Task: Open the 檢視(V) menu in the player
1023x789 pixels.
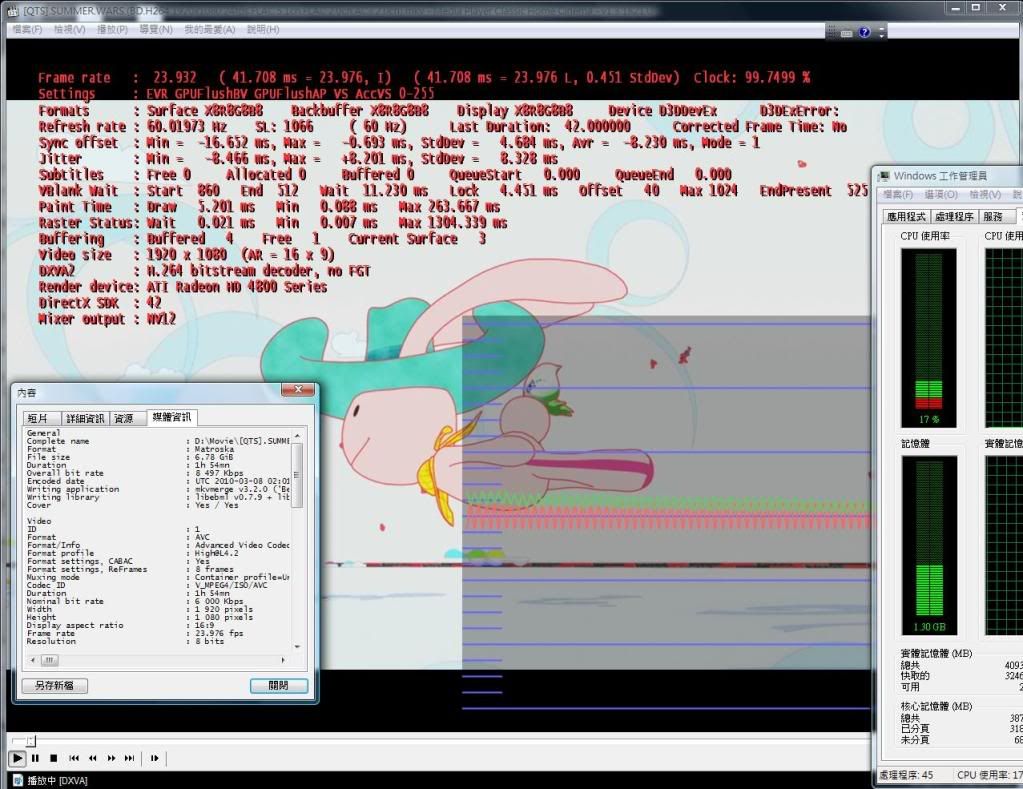Action: click(69, 29)
